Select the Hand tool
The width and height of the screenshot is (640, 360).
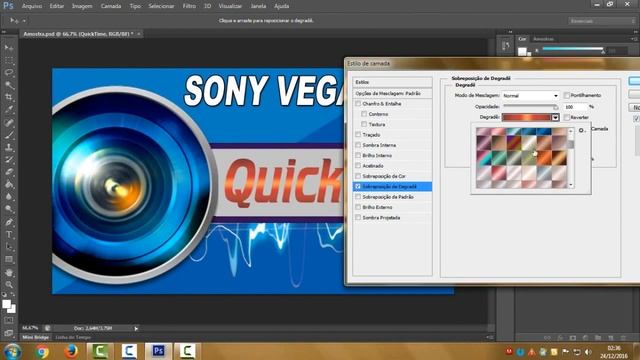point(9,272)
